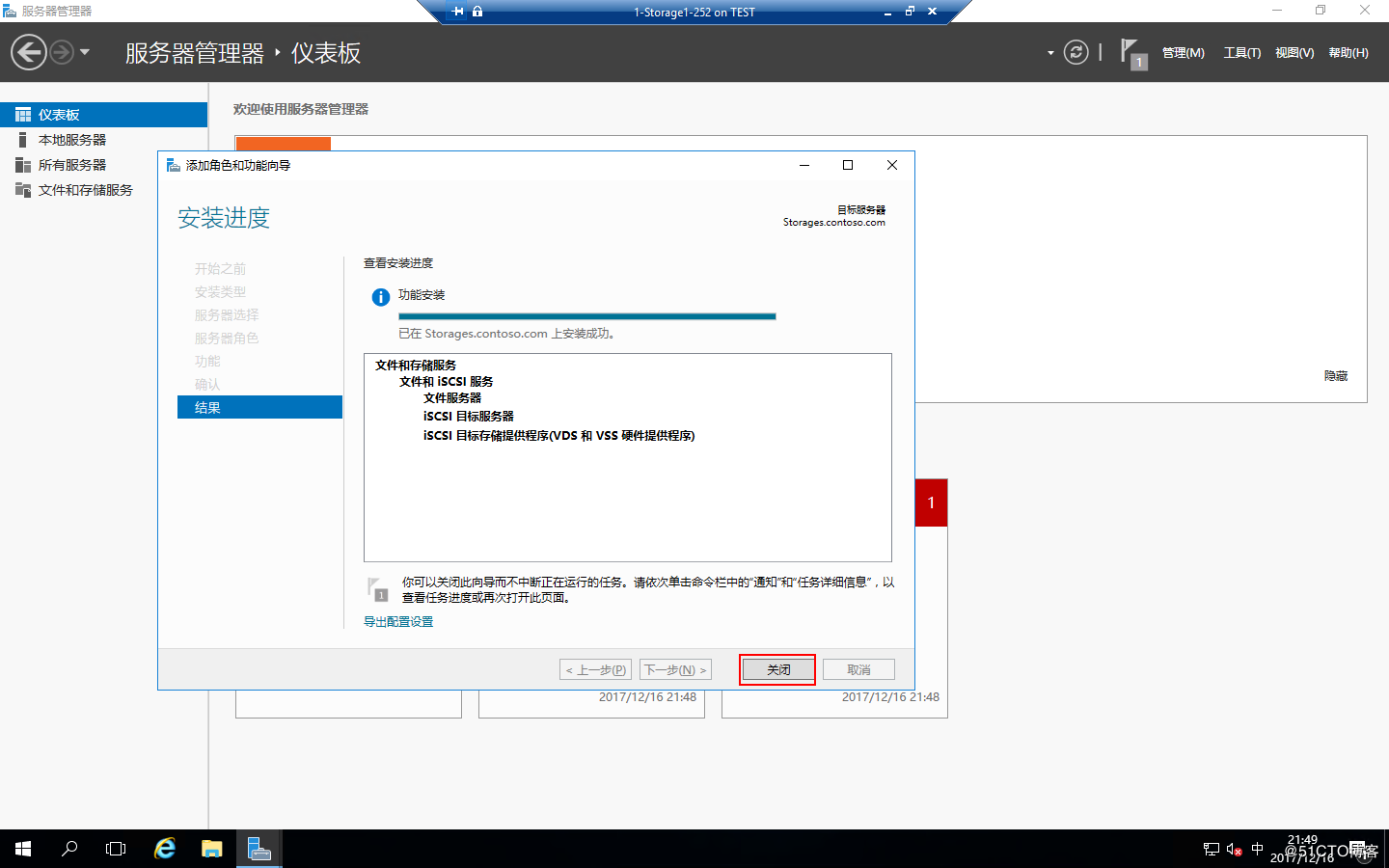This screenshot has width=1389, height=868.
Task: Select the 功能 wizard step
Action: [x=207, y=362]
